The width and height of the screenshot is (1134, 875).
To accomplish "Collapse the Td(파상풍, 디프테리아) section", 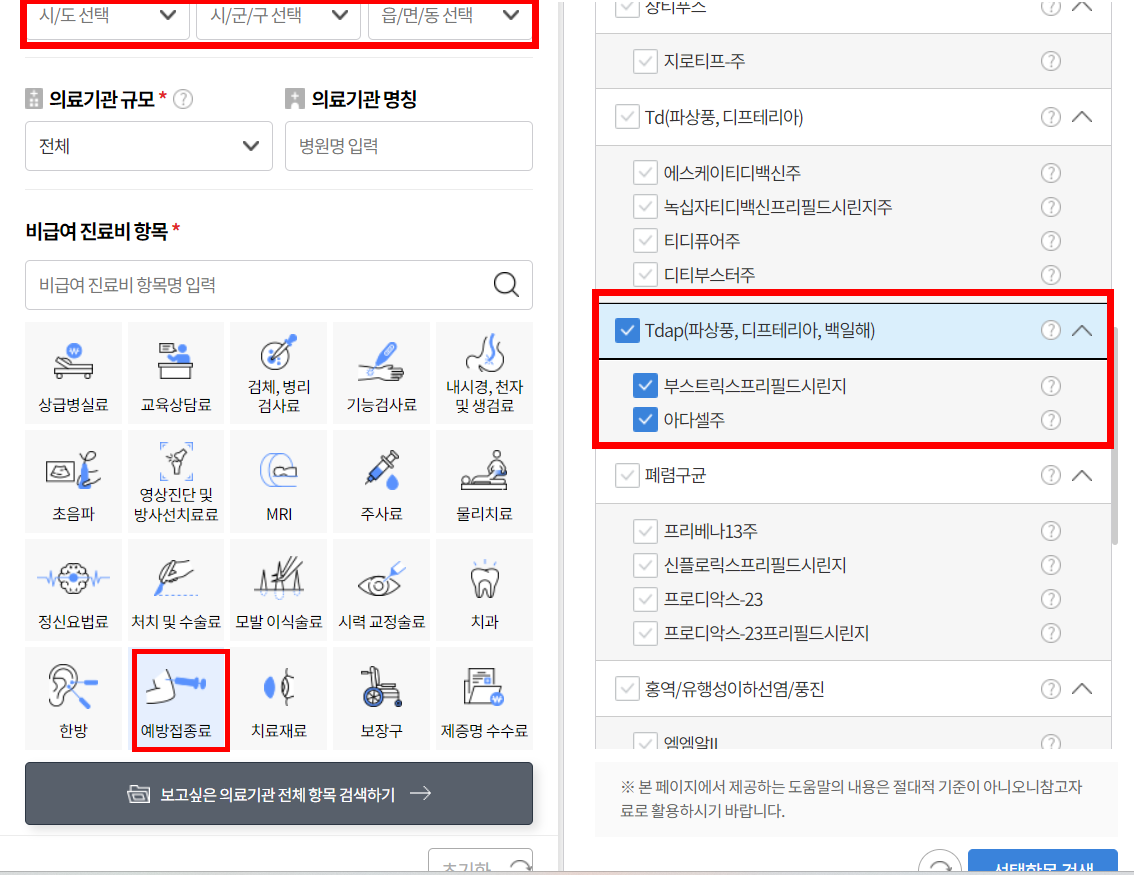I will 1082,117.
